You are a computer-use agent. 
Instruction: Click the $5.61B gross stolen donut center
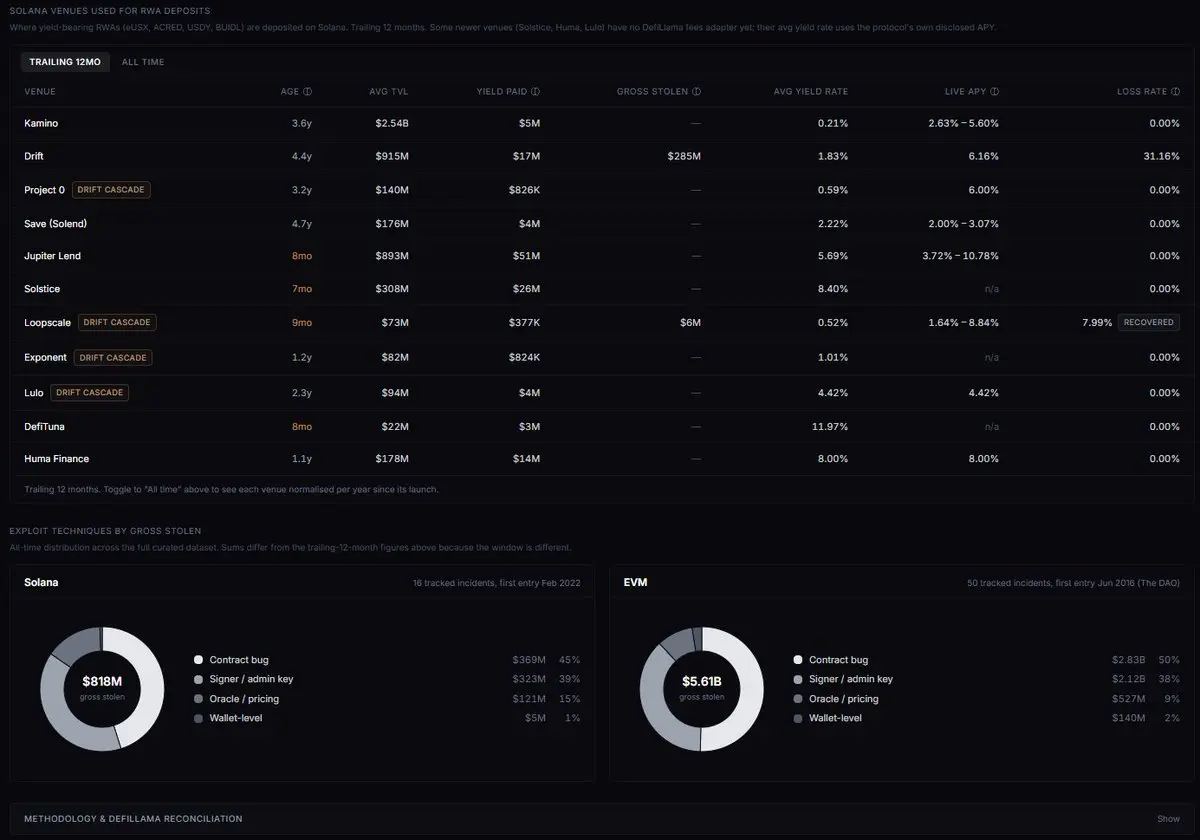pos(701,687)
